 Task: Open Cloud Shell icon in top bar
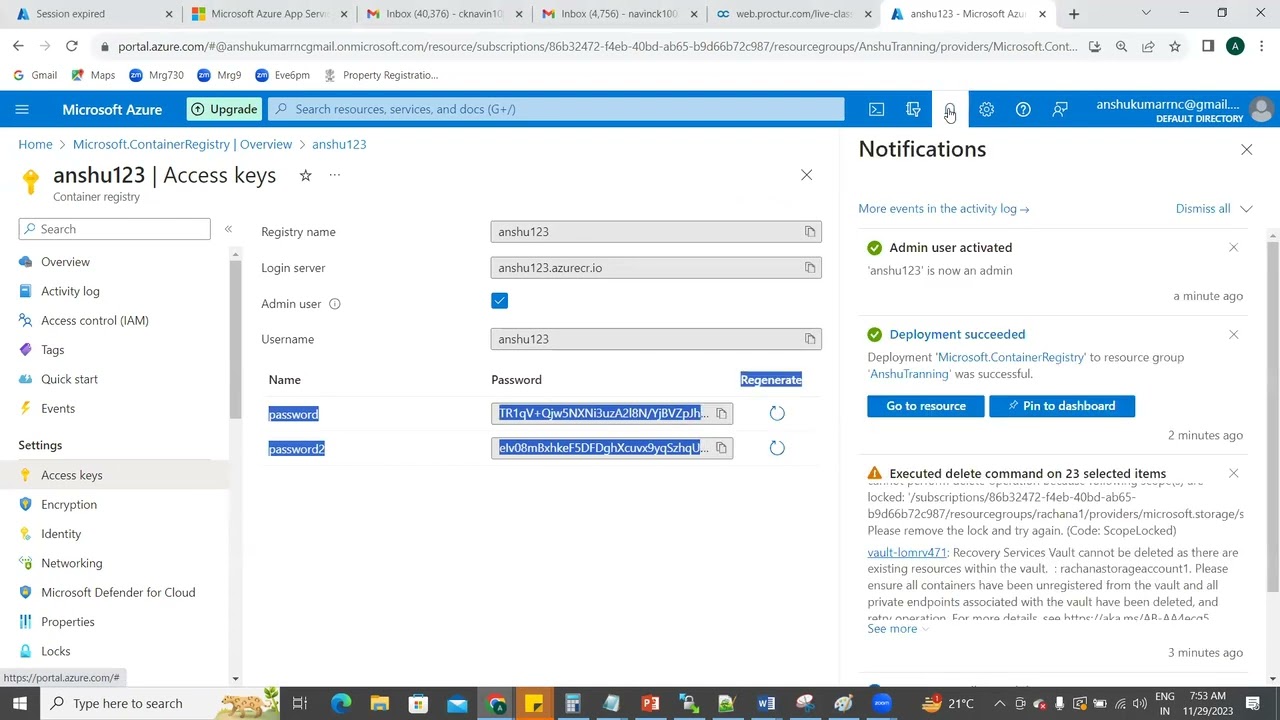(876, 109)
